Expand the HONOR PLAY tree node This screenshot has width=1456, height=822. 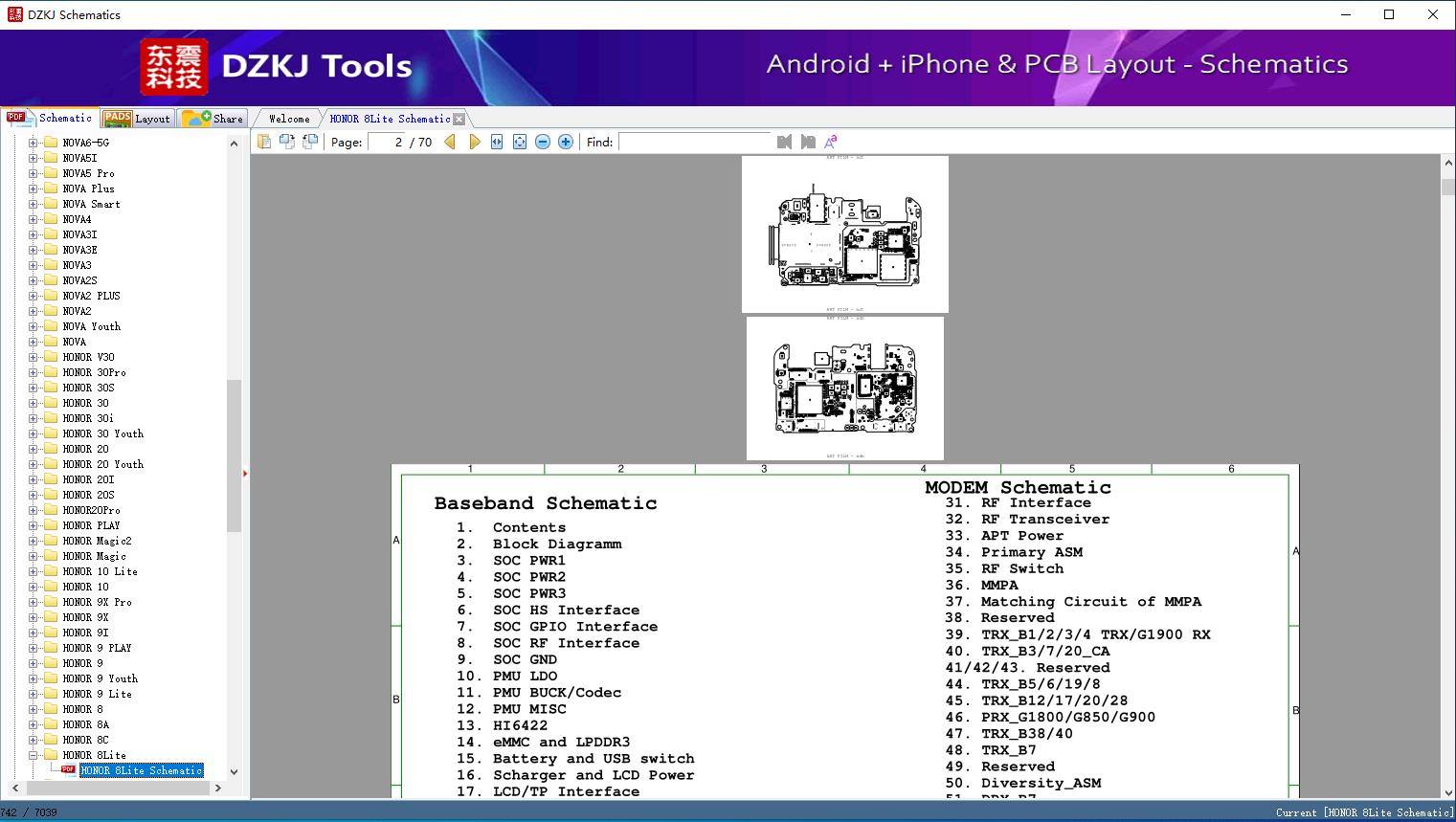tap(33, 525)
